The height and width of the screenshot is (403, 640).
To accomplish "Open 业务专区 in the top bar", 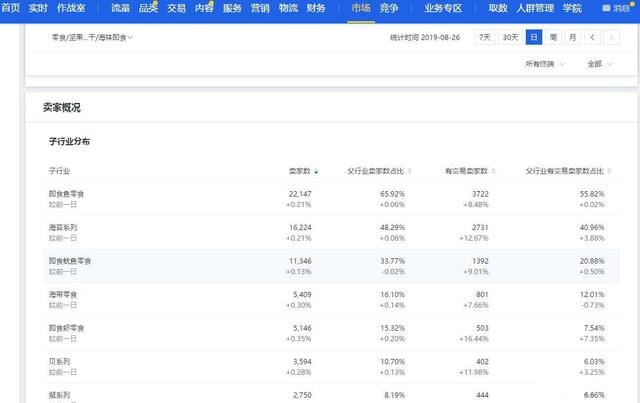I will click(443, 8).
